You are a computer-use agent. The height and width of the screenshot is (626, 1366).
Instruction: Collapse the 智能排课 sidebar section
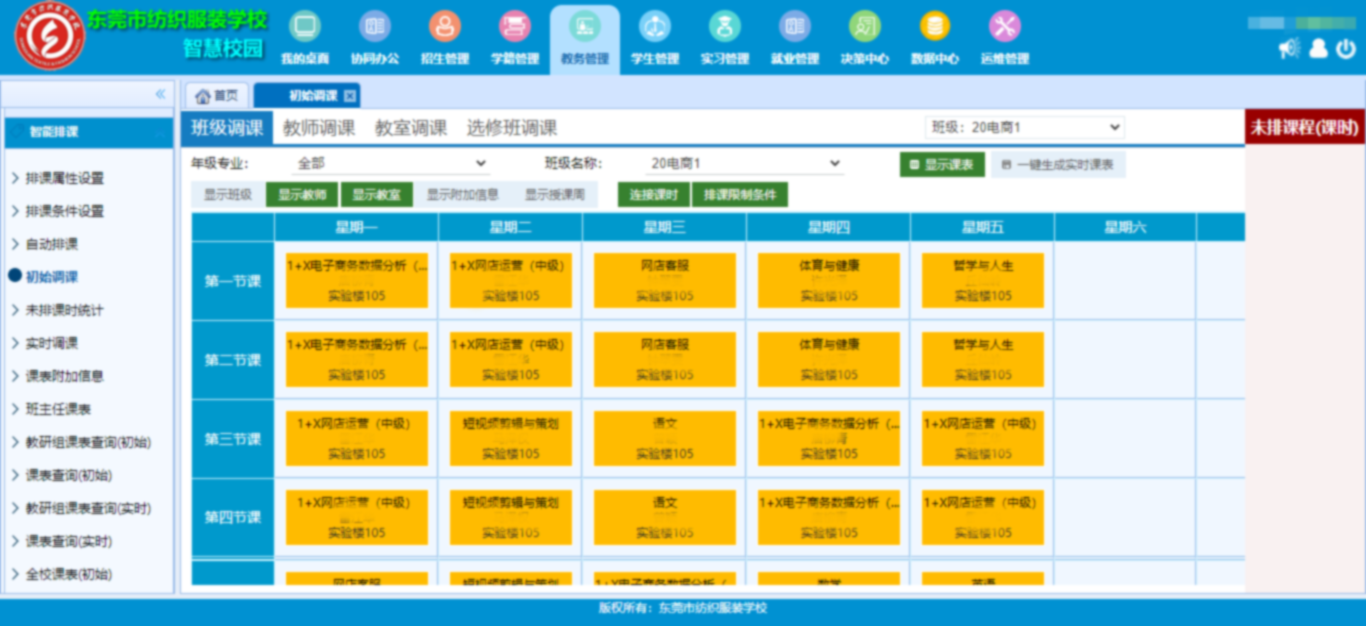[88, 132]
